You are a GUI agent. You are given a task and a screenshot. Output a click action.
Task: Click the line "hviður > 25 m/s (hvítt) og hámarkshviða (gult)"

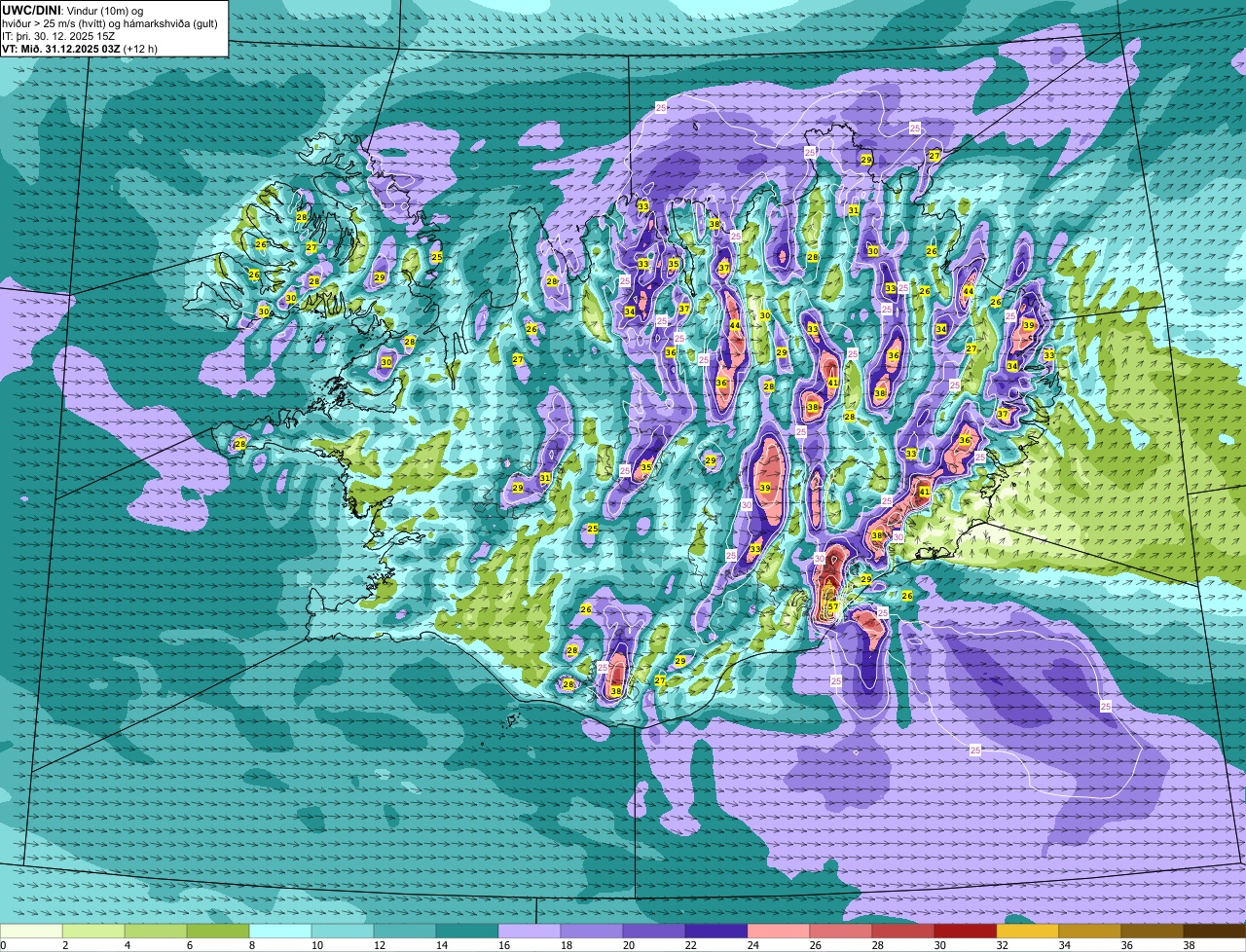110,22
